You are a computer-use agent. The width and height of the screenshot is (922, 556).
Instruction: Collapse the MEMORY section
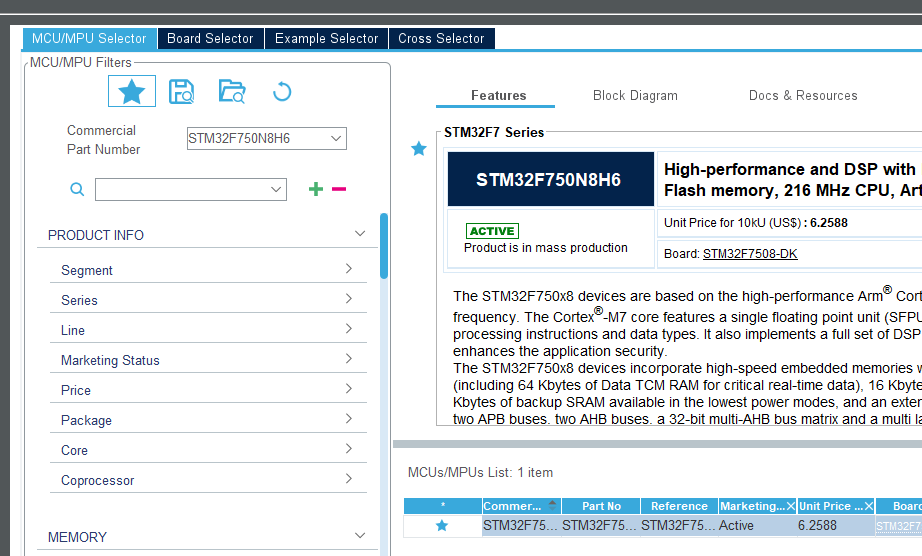click(360, 535)
